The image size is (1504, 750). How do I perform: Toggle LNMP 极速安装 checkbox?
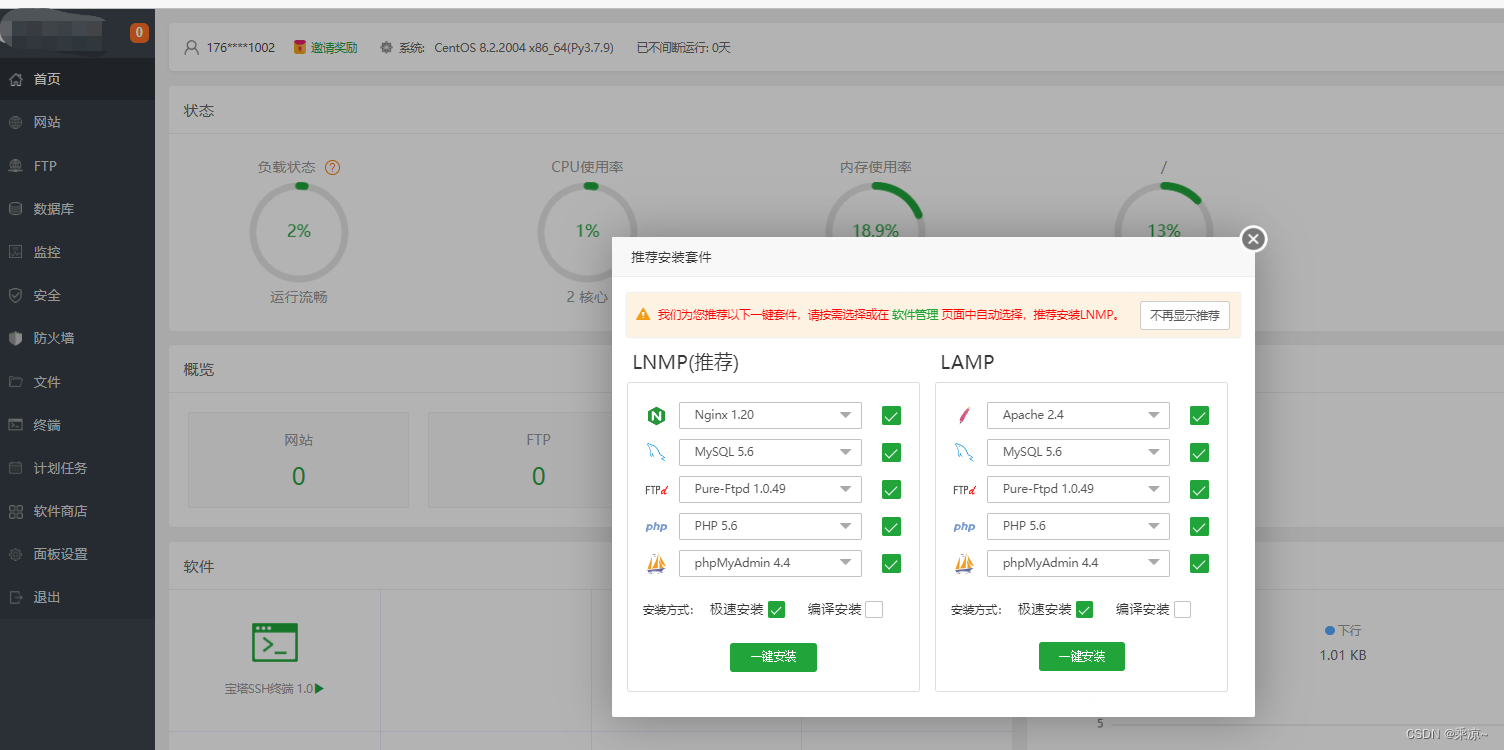coord(776,610)
